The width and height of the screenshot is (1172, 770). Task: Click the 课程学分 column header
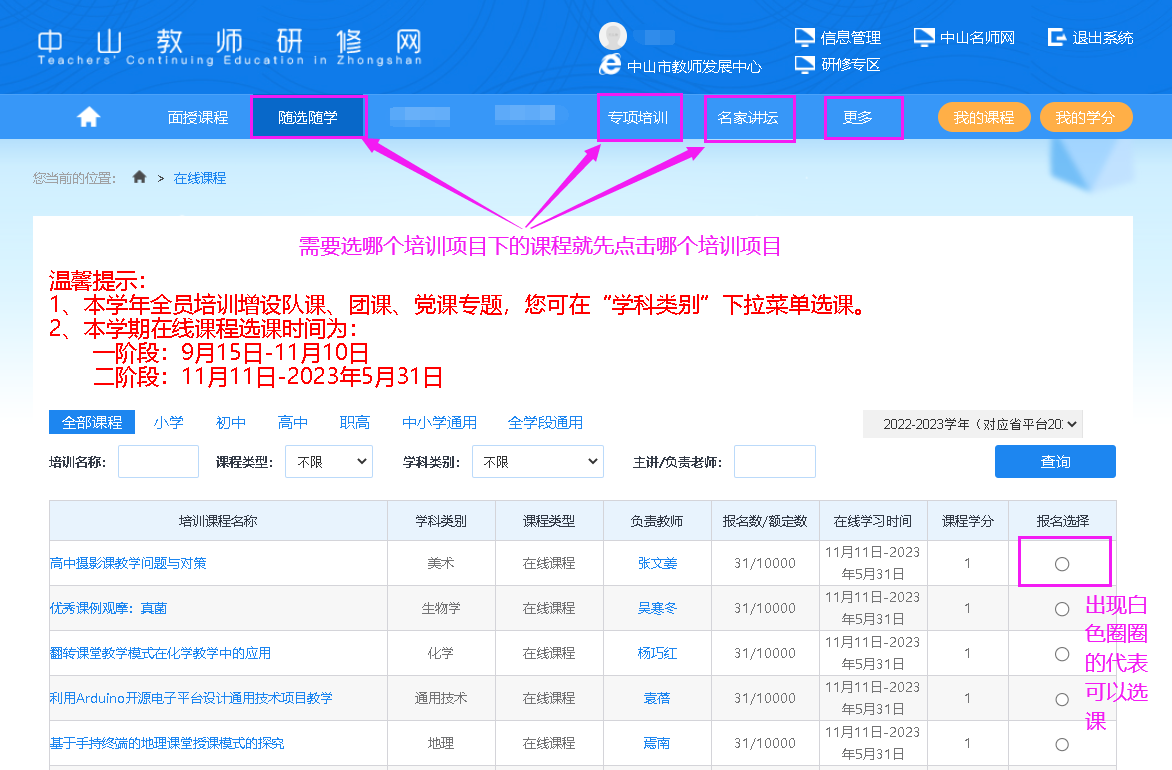tap(968, 521)
